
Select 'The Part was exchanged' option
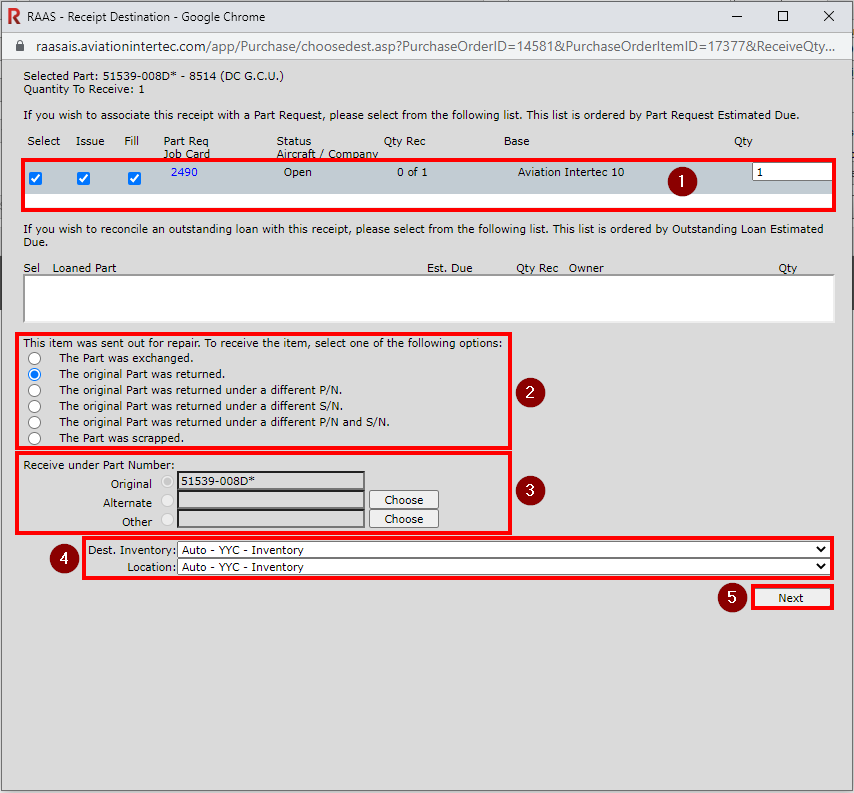35,358
